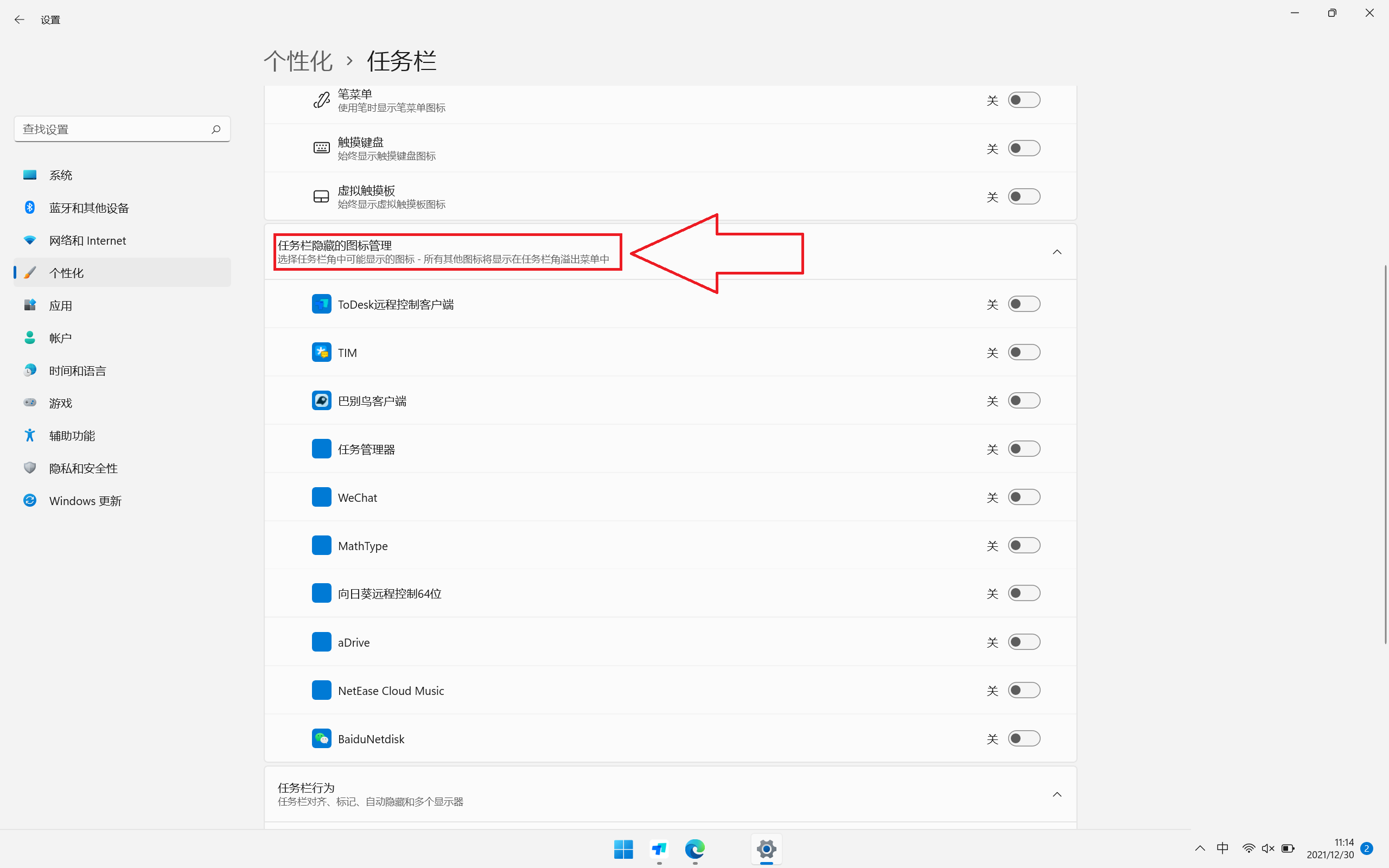
Task: Open the 系统 settings category
Action: tap(60, 175)
